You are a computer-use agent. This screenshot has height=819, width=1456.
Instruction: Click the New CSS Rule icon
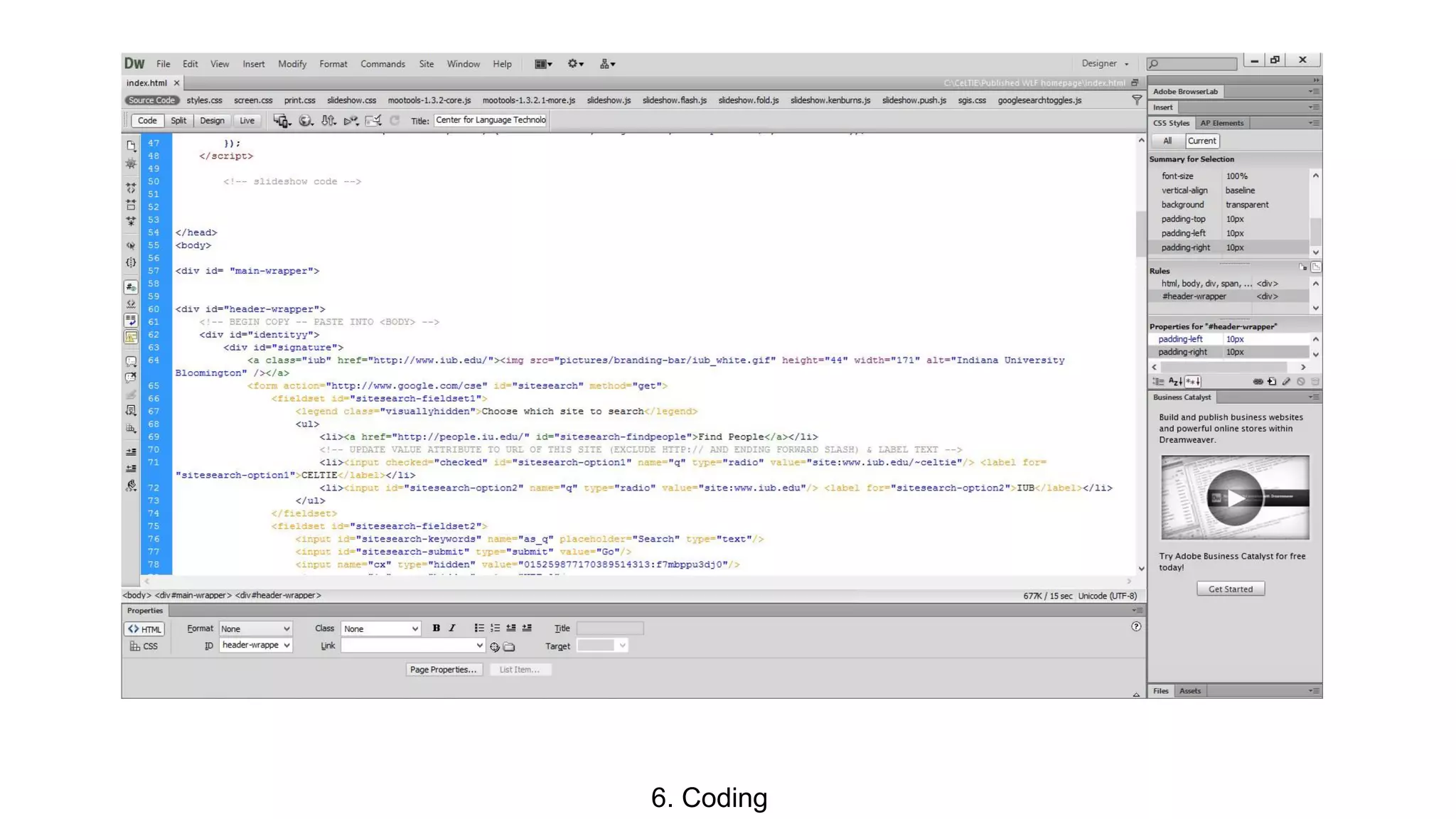(x=1272, y=382)
